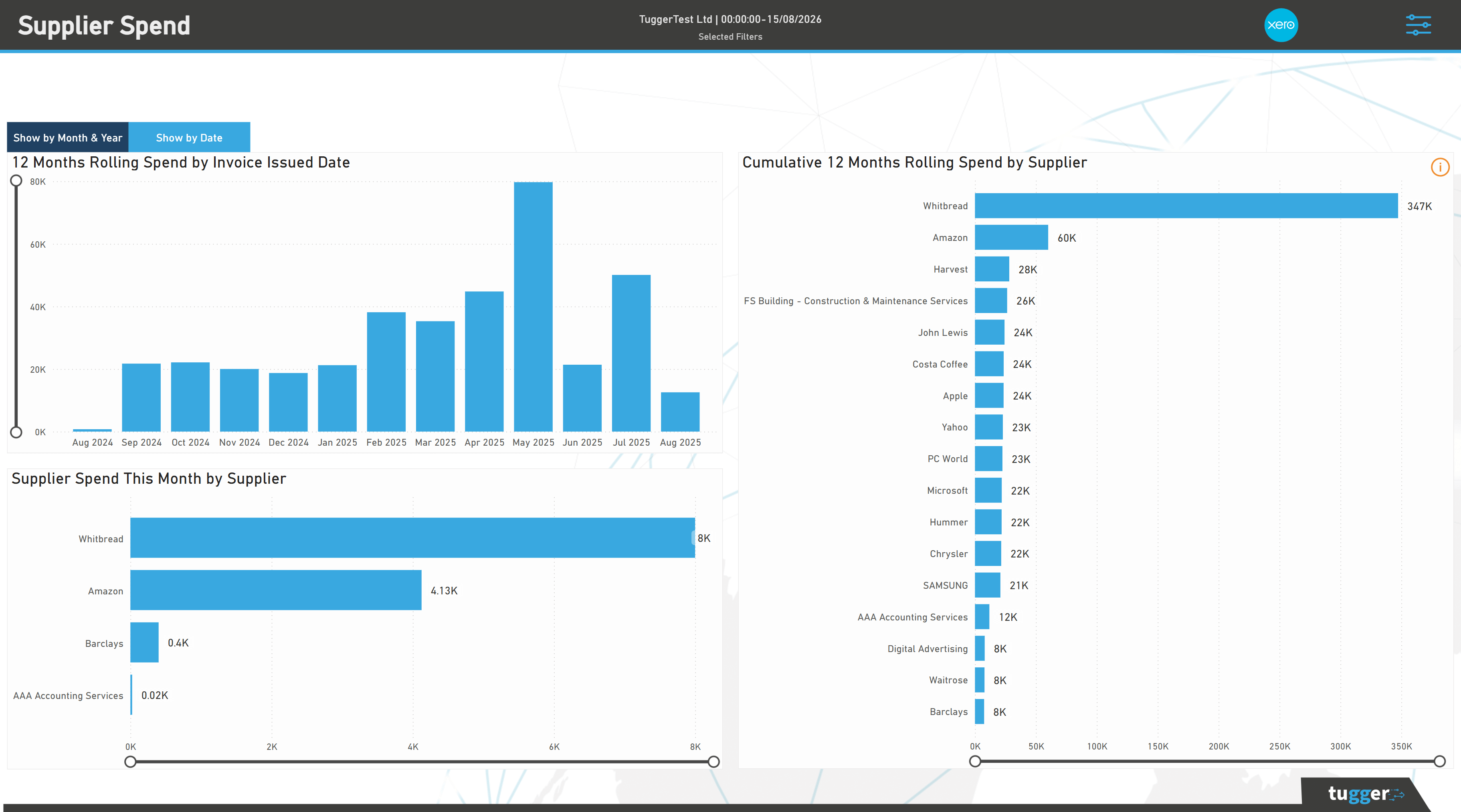
Task: Click 'Digital Advertising' supplier label
Action: pyautogui.click(x=927, y=649)
